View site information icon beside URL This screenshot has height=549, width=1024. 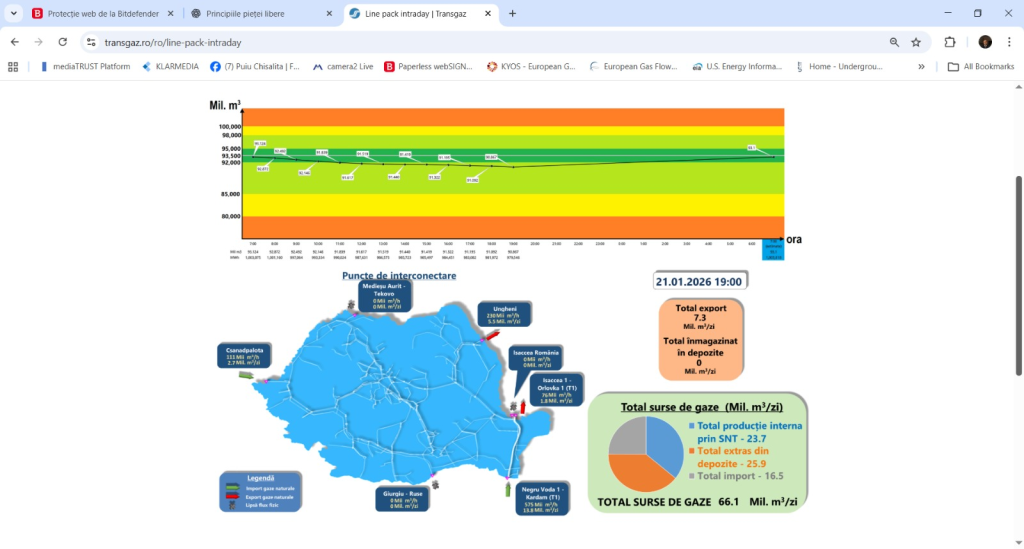point(91,42)
